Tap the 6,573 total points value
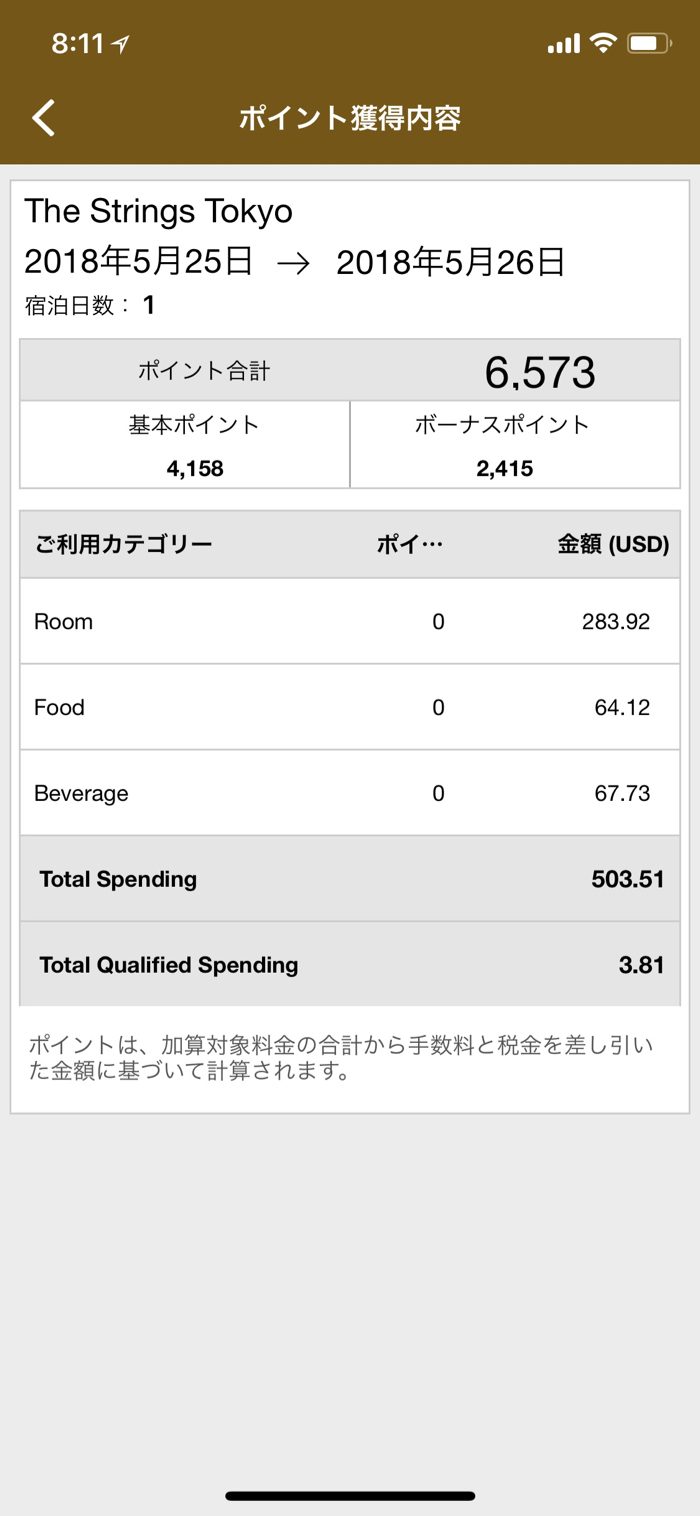The image size is (700, 1516). [540, 372]
